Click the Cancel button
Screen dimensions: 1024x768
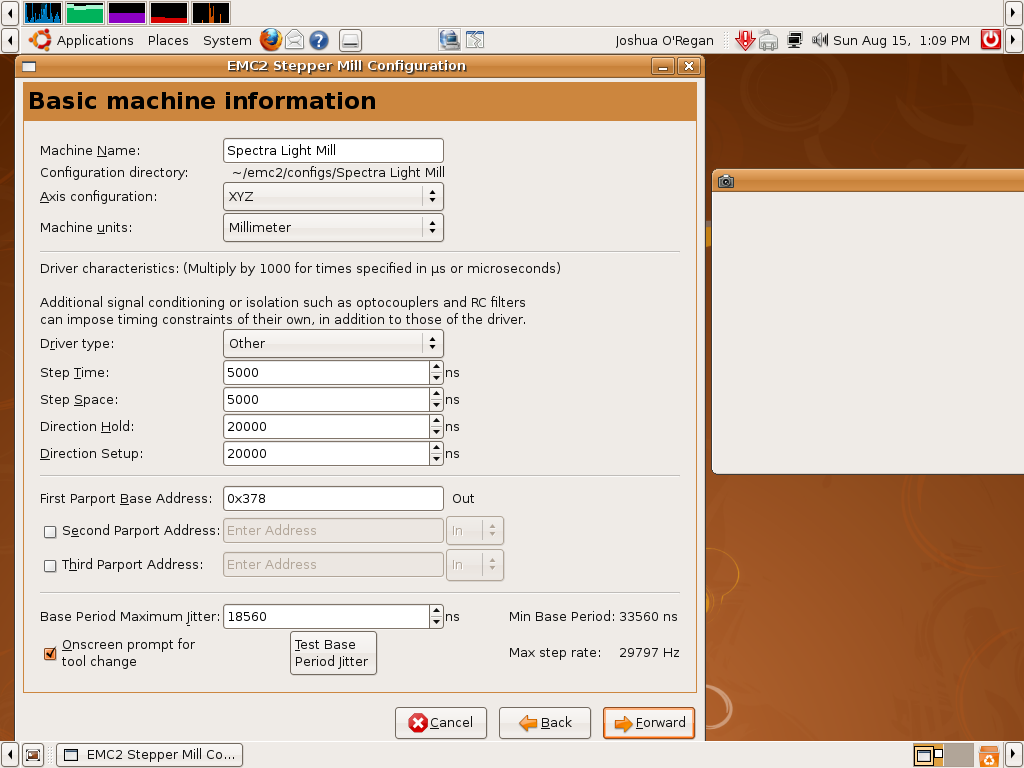(x=441, y=723)
